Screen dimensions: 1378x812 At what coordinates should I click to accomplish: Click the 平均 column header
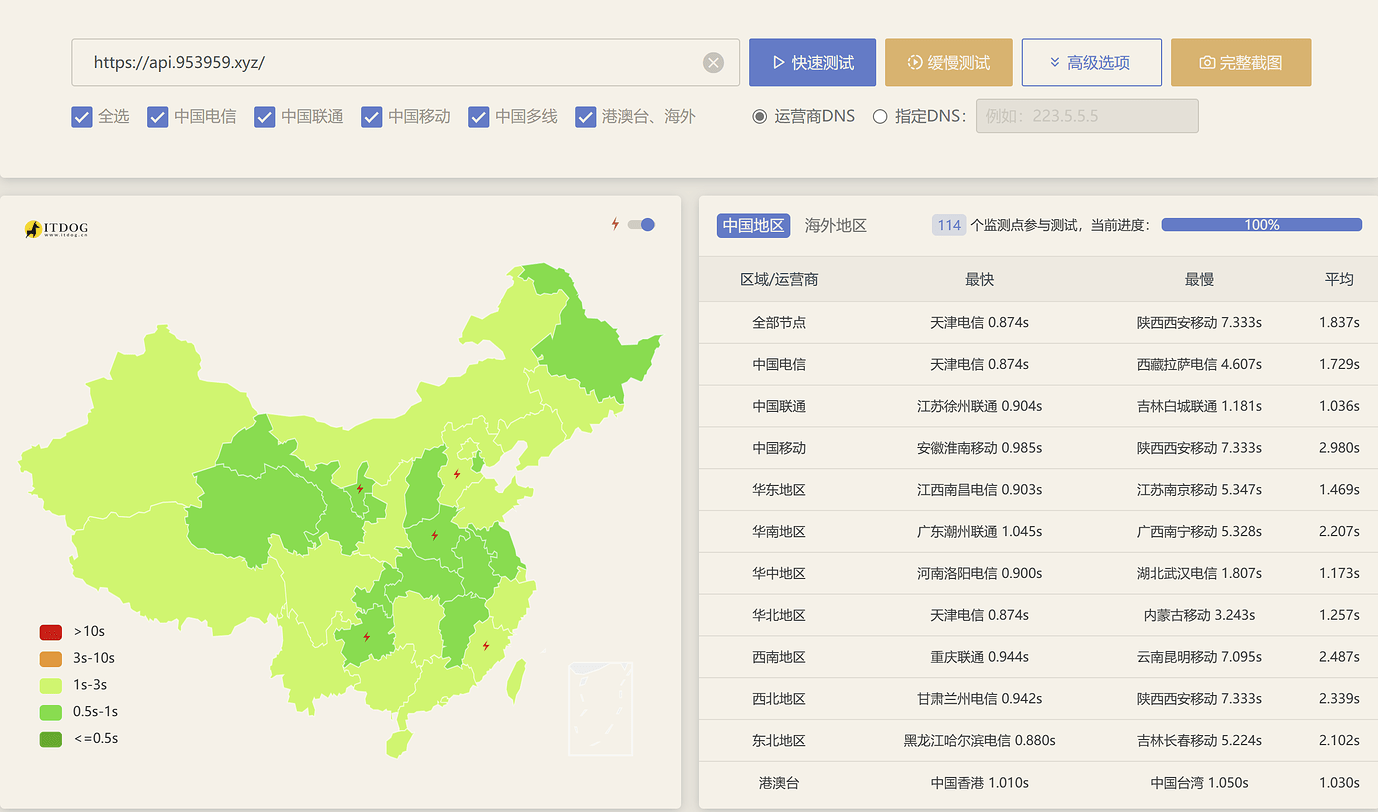coord(1339,279)
